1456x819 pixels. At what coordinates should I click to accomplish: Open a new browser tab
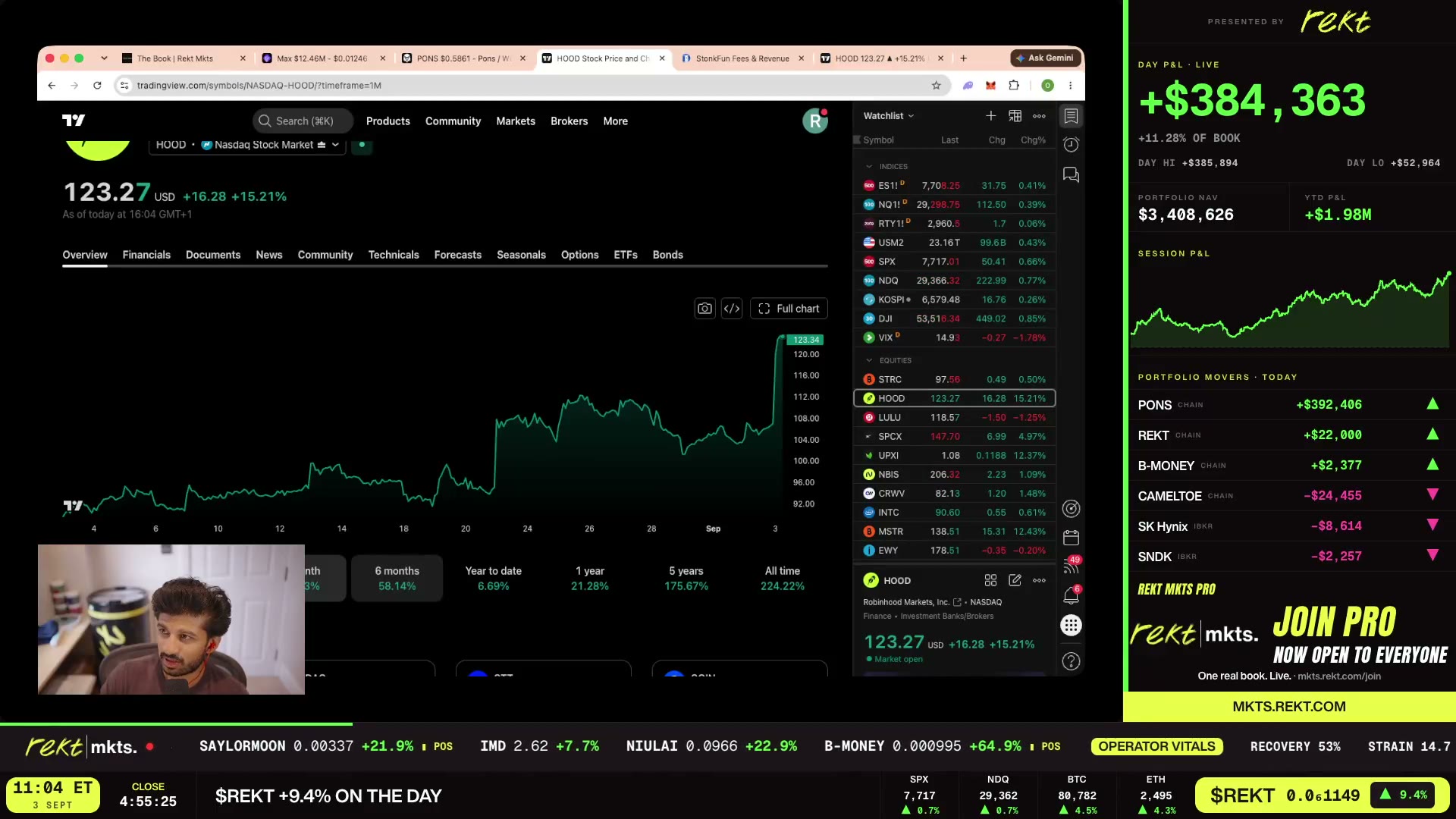pos(963,58)
